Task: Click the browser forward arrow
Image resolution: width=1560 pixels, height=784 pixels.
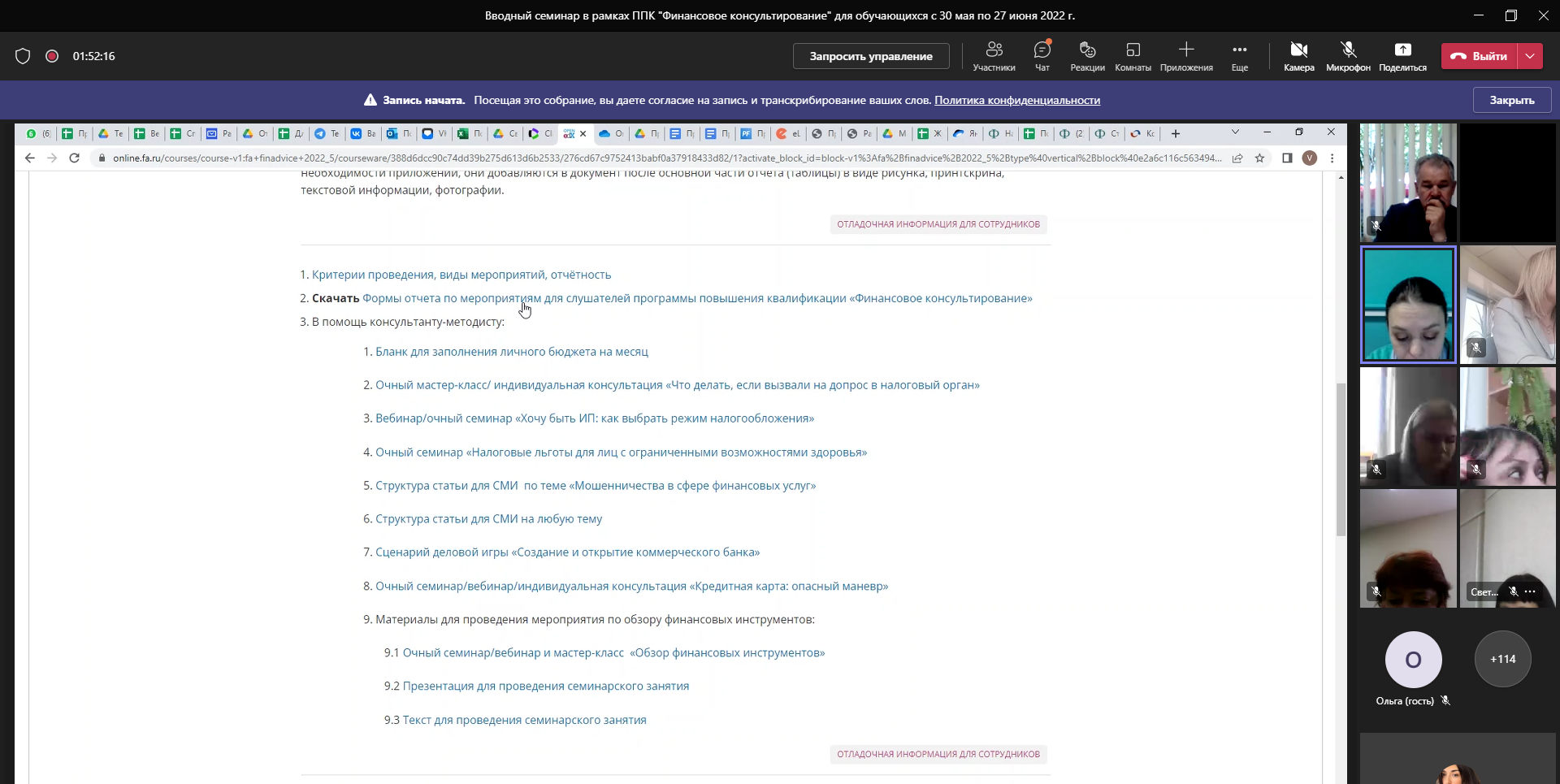Action: click(52, 158)
